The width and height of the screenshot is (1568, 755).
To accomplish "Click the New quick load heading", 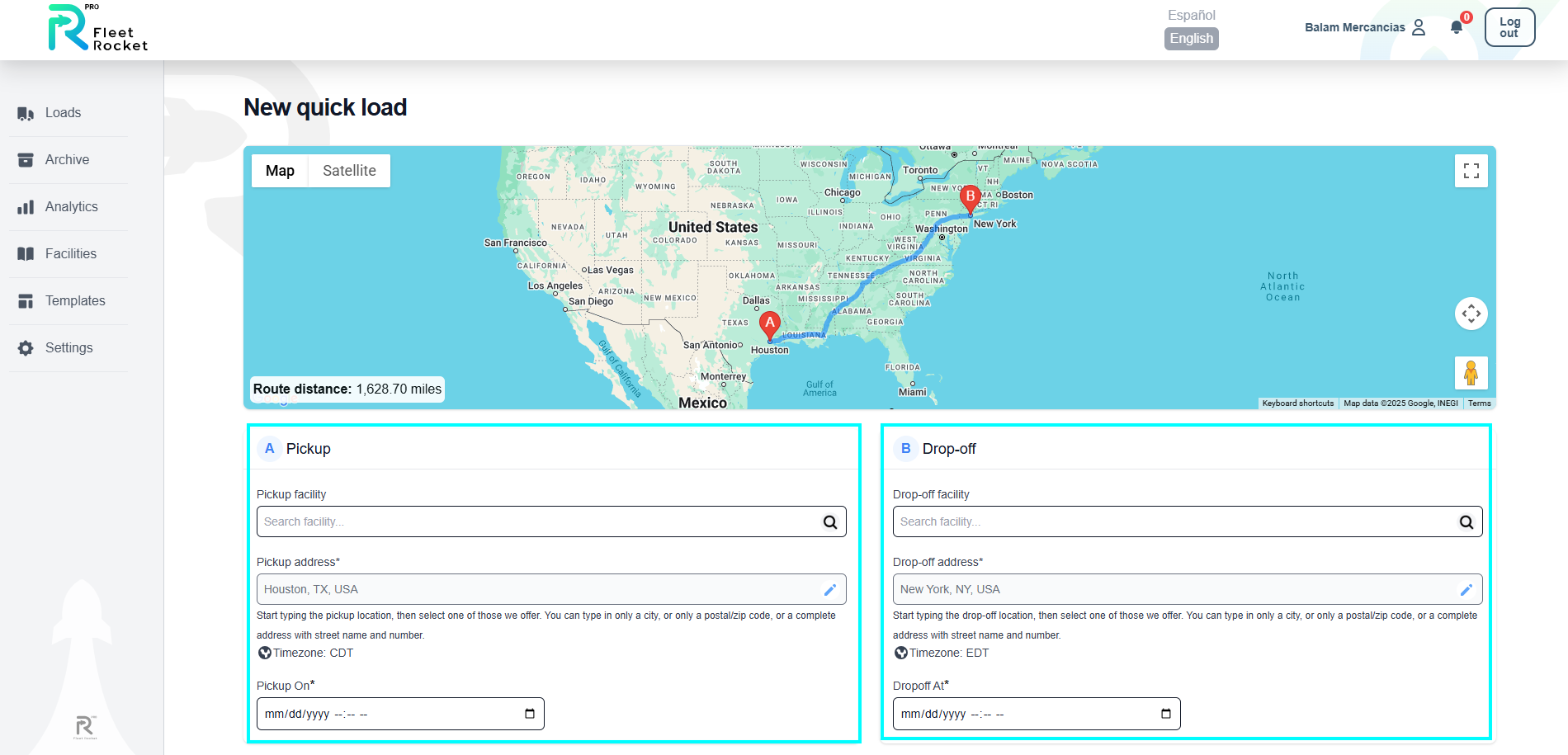I will pos(325,108).
